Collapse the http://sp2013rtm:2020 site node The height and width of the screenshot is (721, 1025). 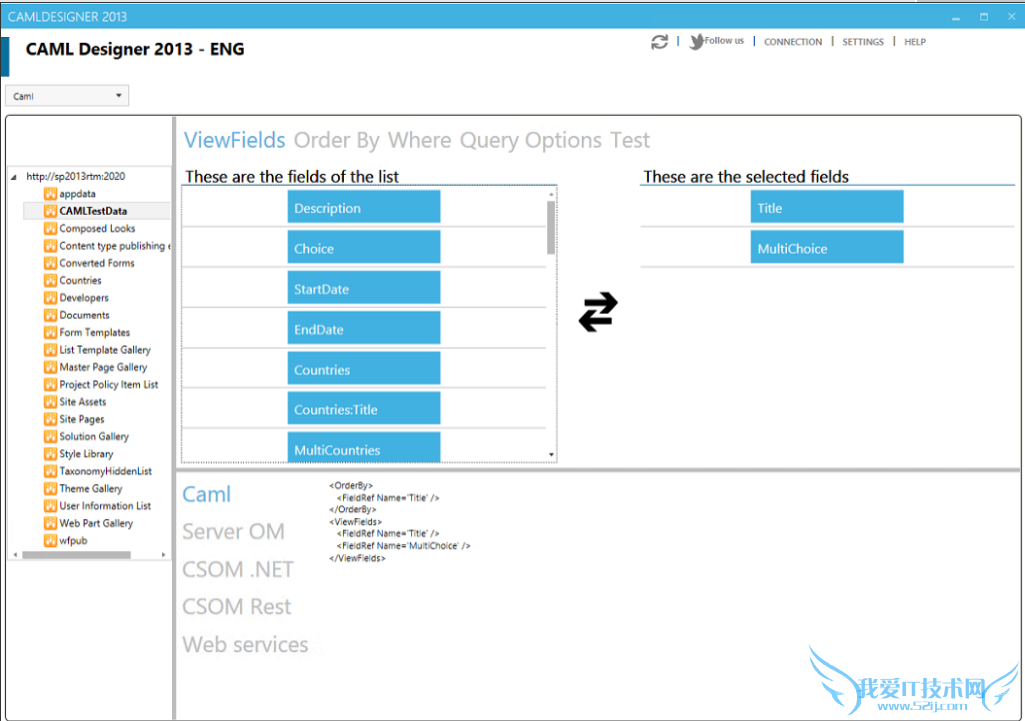(x=14, y=176)
